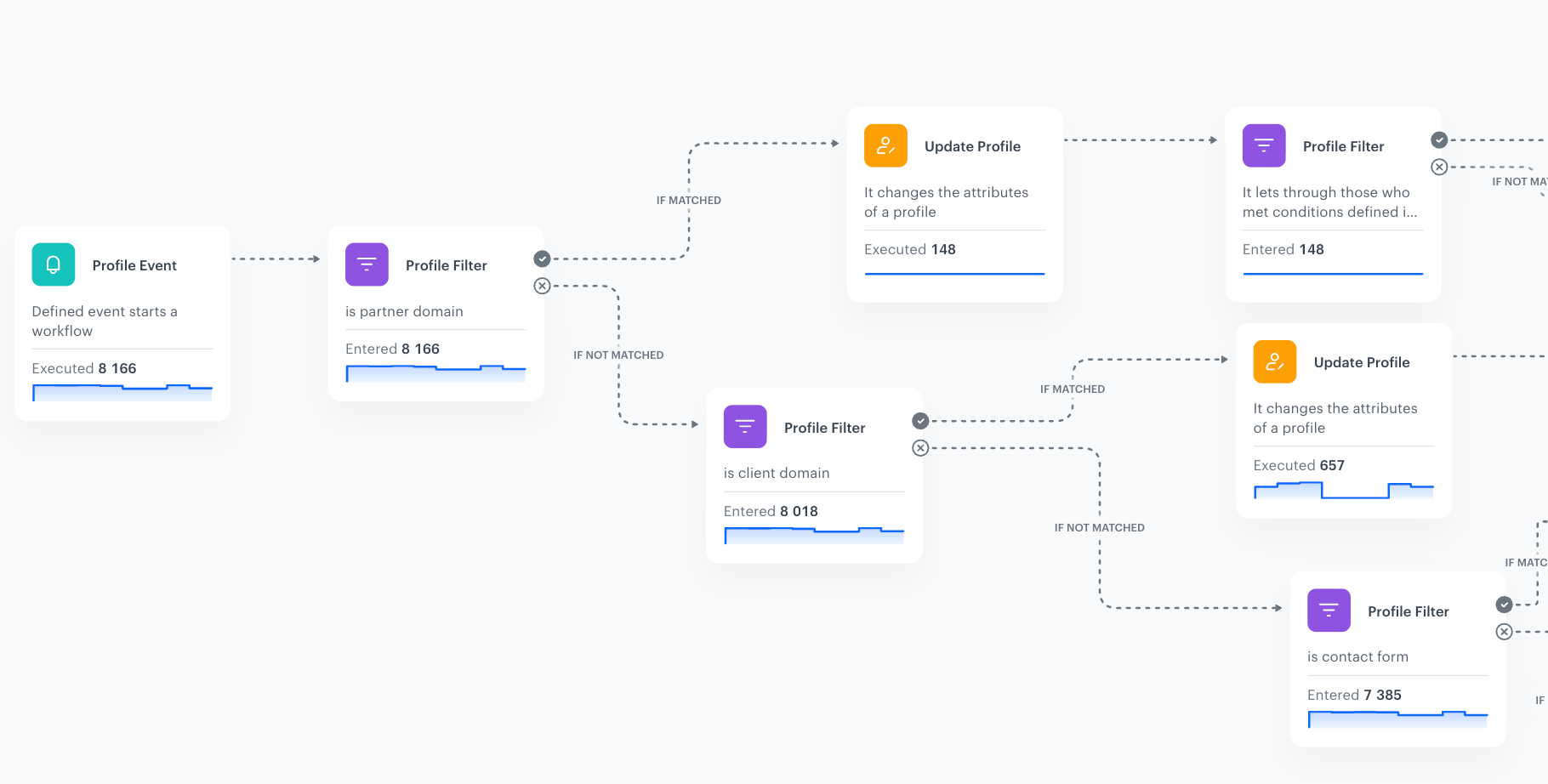Open the top Update Profile node icon
The width and height of the screenshot is (1548, 784).
(x=885, y=145)
